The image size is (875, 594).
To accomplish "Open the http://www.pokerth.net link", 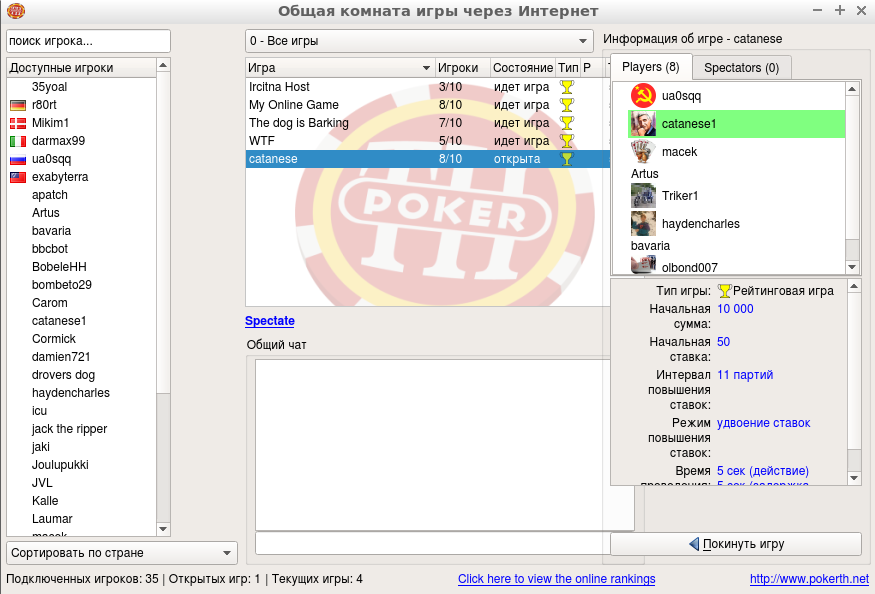I will click(809, 579).
